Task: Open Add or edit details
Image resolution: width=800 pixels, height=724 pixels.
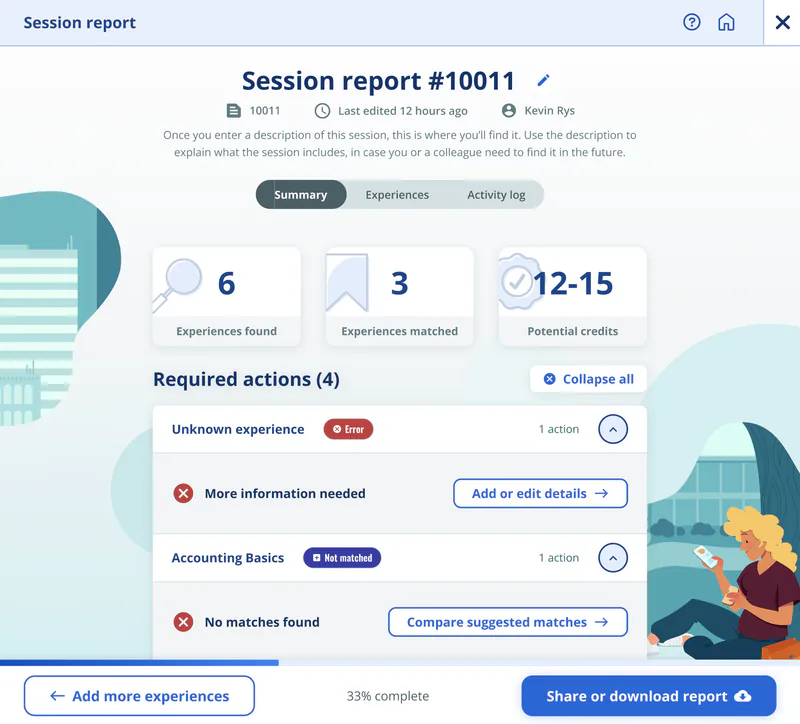Action: pyautogui.click(x=540, y=493)
